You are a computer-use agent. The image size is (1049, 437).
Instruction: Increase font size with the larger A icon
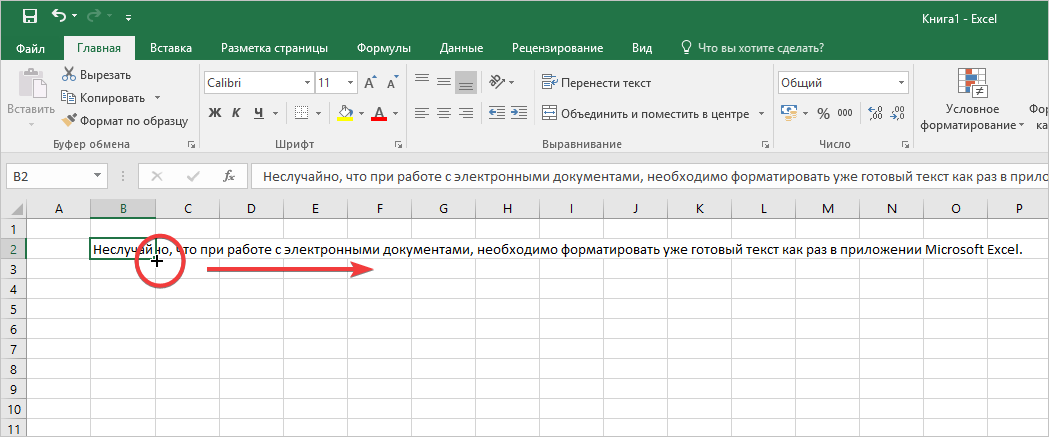370,83
